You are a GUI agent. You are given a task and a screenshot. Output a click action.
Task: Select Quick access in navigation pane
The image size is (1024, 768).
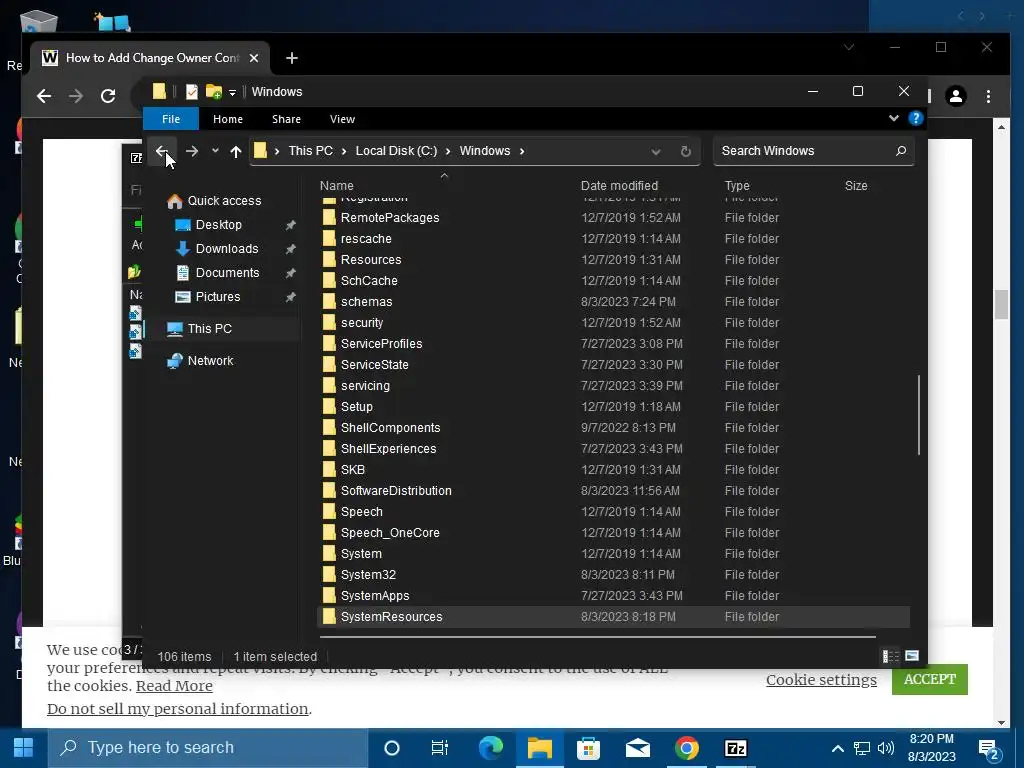pos(224,200)
